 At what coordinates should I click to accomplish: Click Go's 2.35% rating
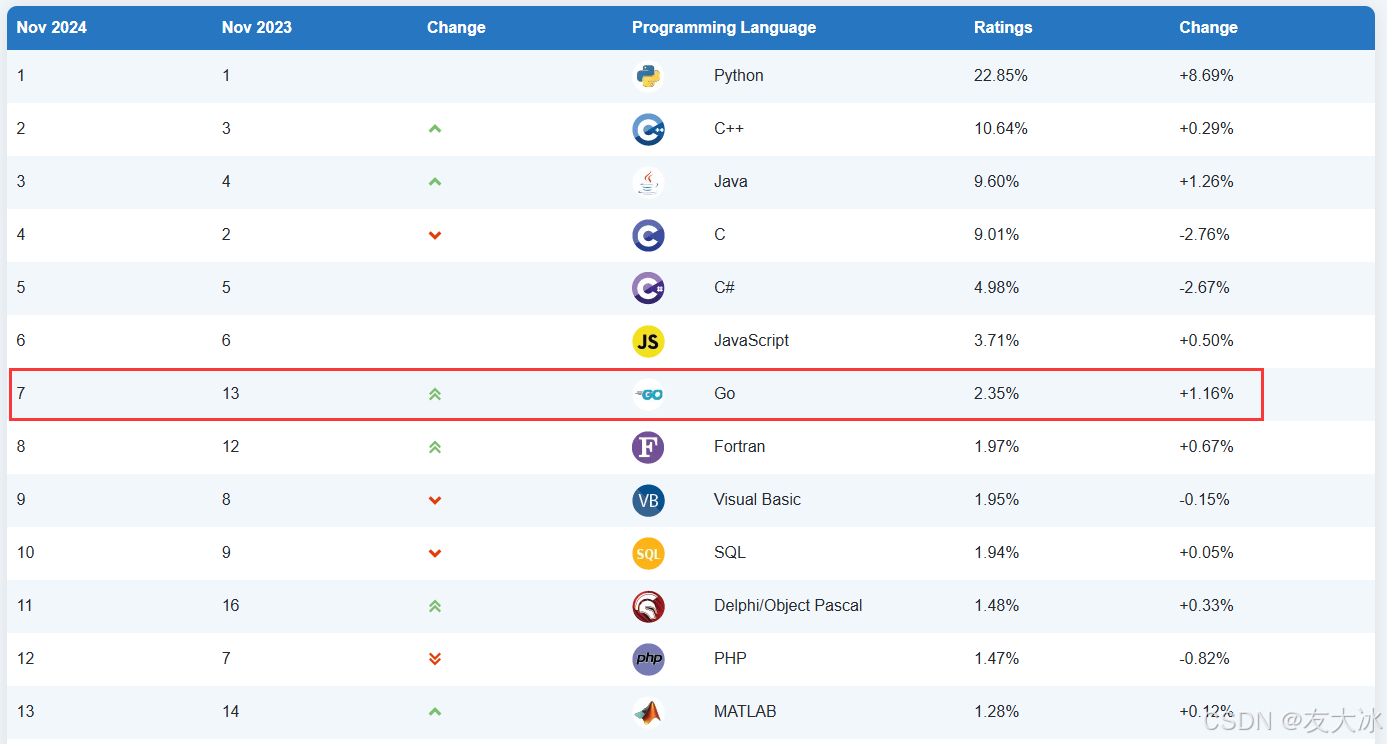tap(997, 394)
